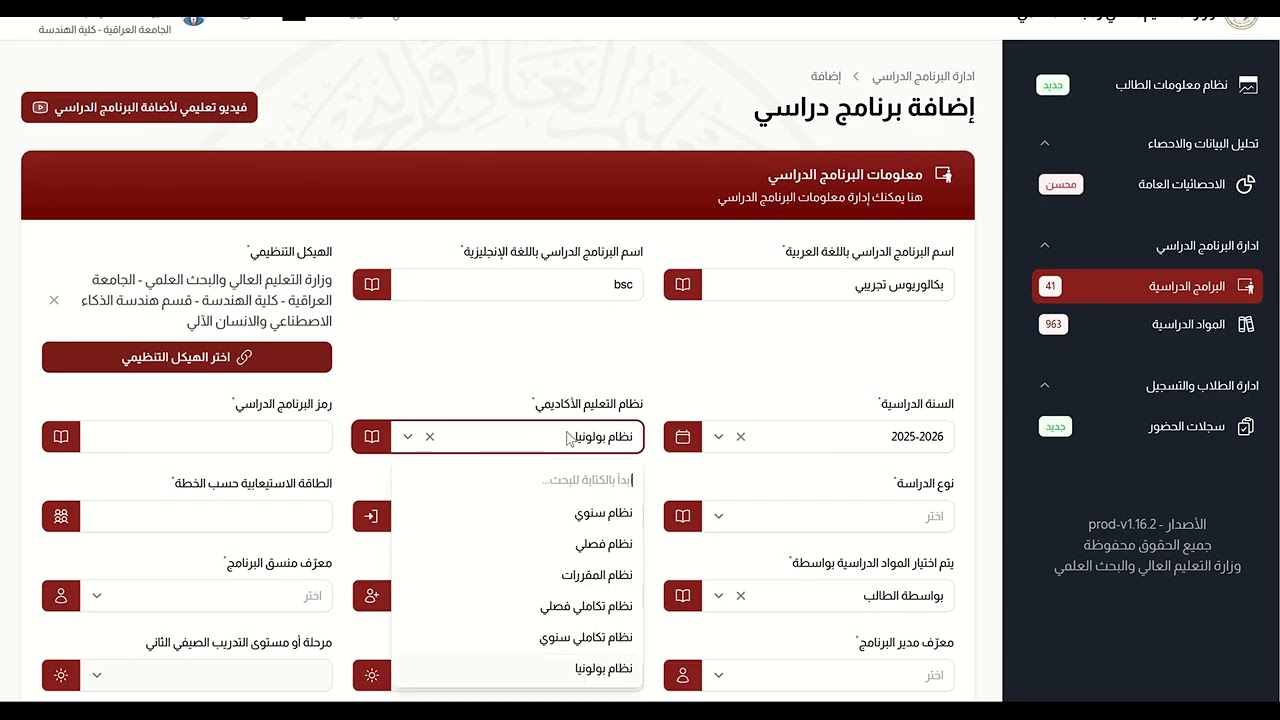Open نظام معلومات الطالب sidebar item

tap(1147, 85)
